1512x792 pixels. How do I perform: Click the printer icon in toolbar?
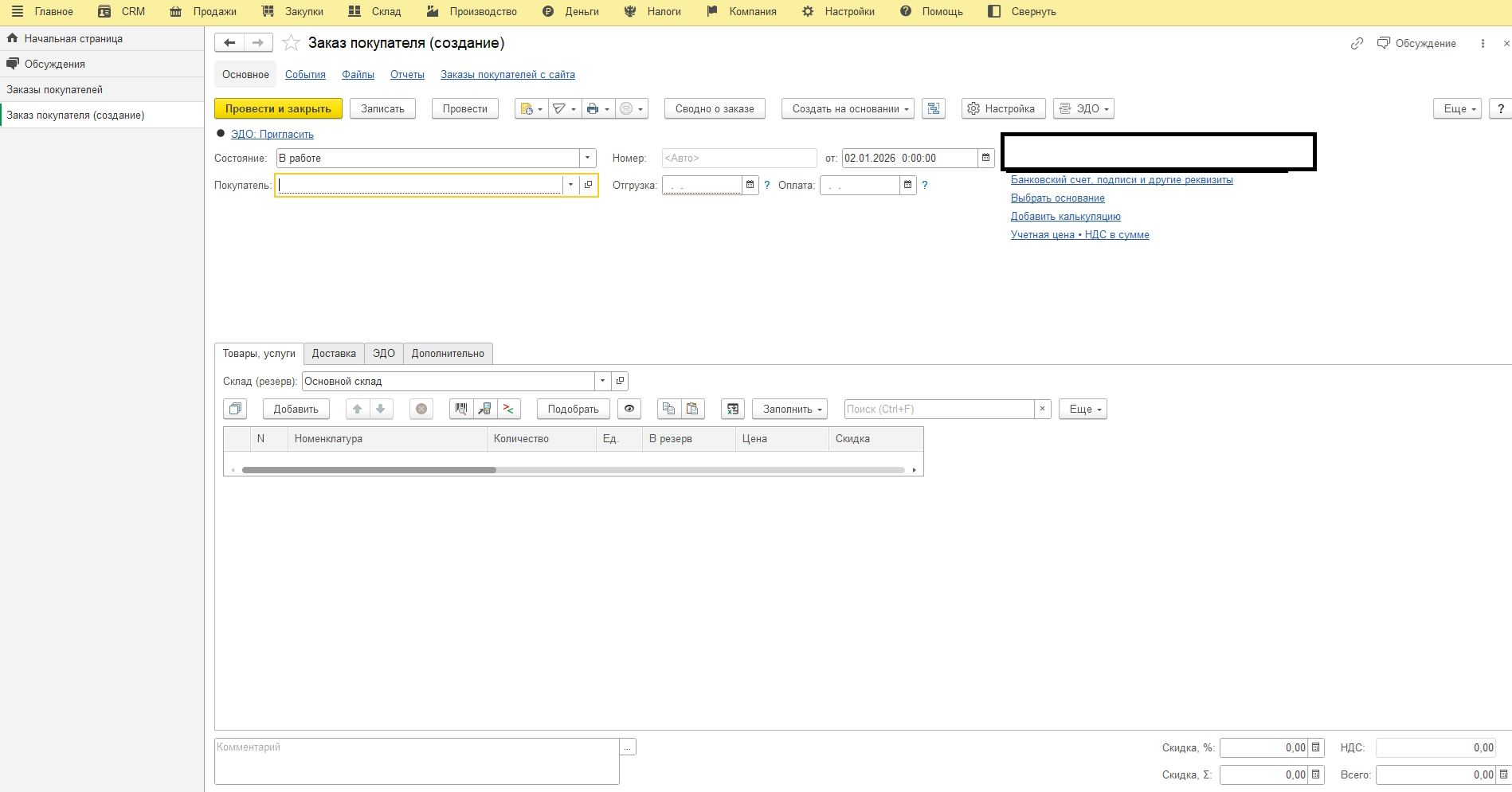coord(593,109)
